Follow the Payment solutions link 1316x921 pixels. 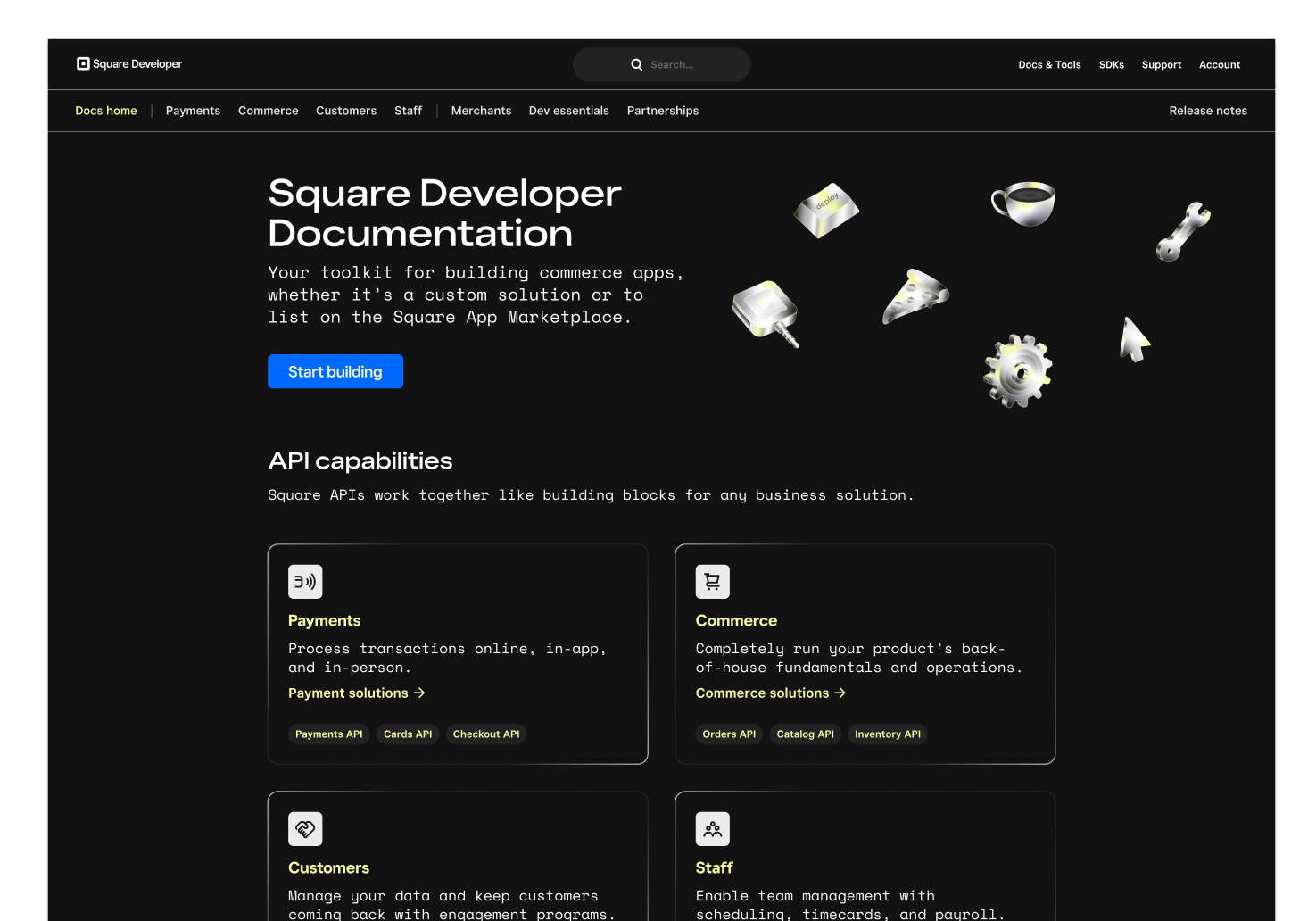click(x=357, y=693)
